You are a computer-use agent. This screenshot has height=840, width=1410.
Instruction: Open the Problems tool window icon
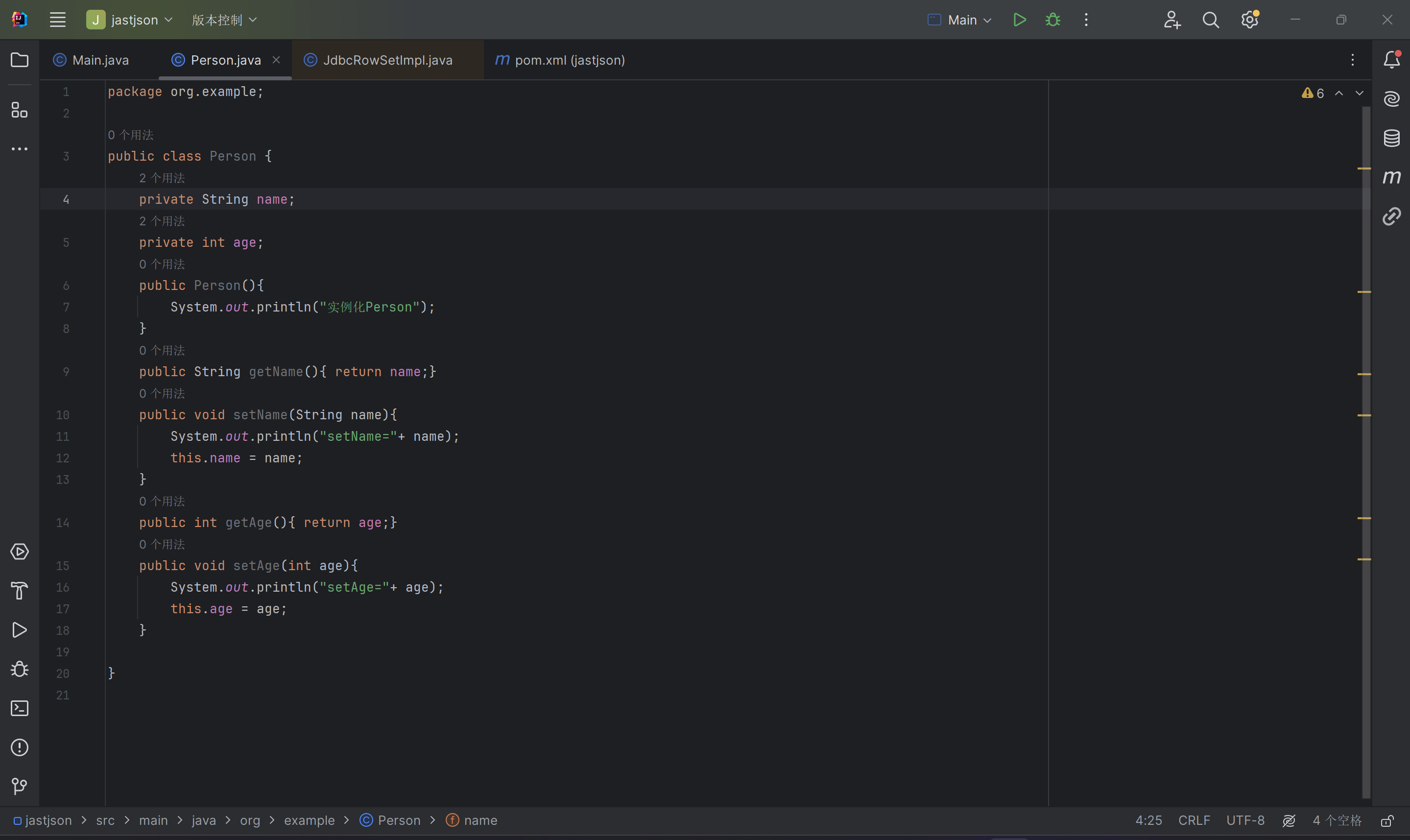click(x=19, y=747)
